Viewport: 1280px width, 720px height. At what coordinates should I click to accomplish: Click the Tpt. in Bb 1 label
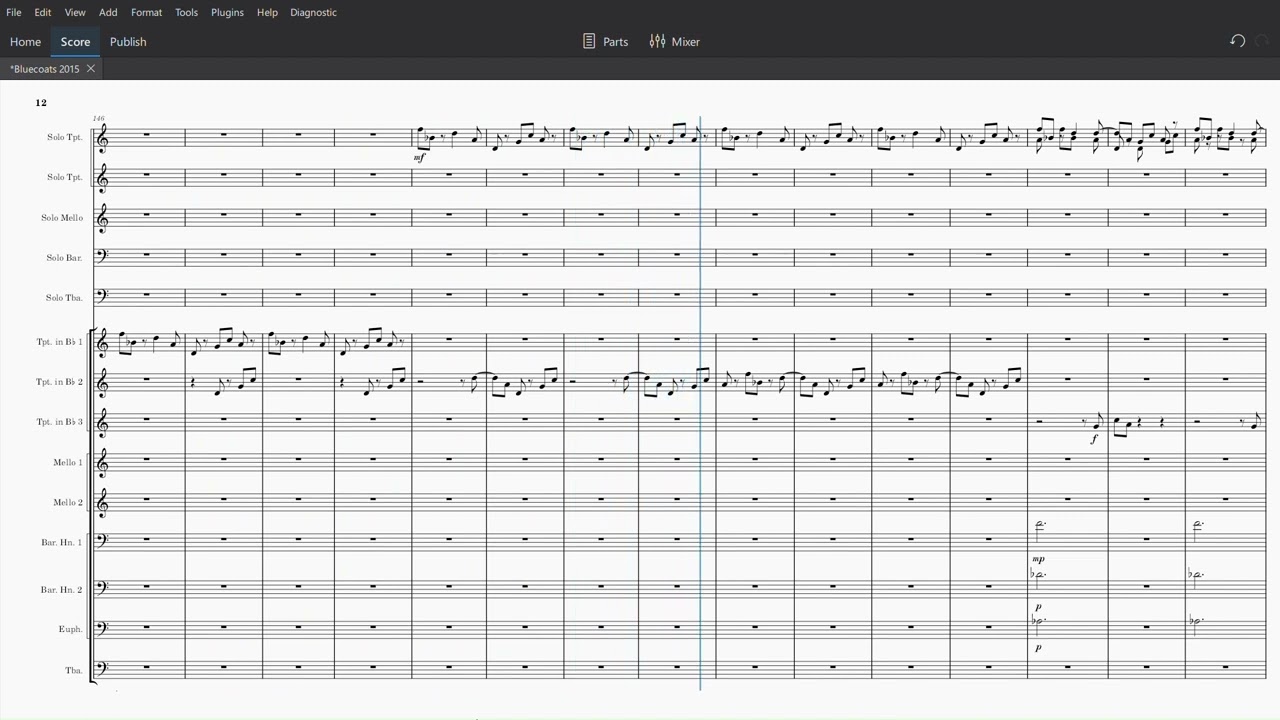coord(60,342)
